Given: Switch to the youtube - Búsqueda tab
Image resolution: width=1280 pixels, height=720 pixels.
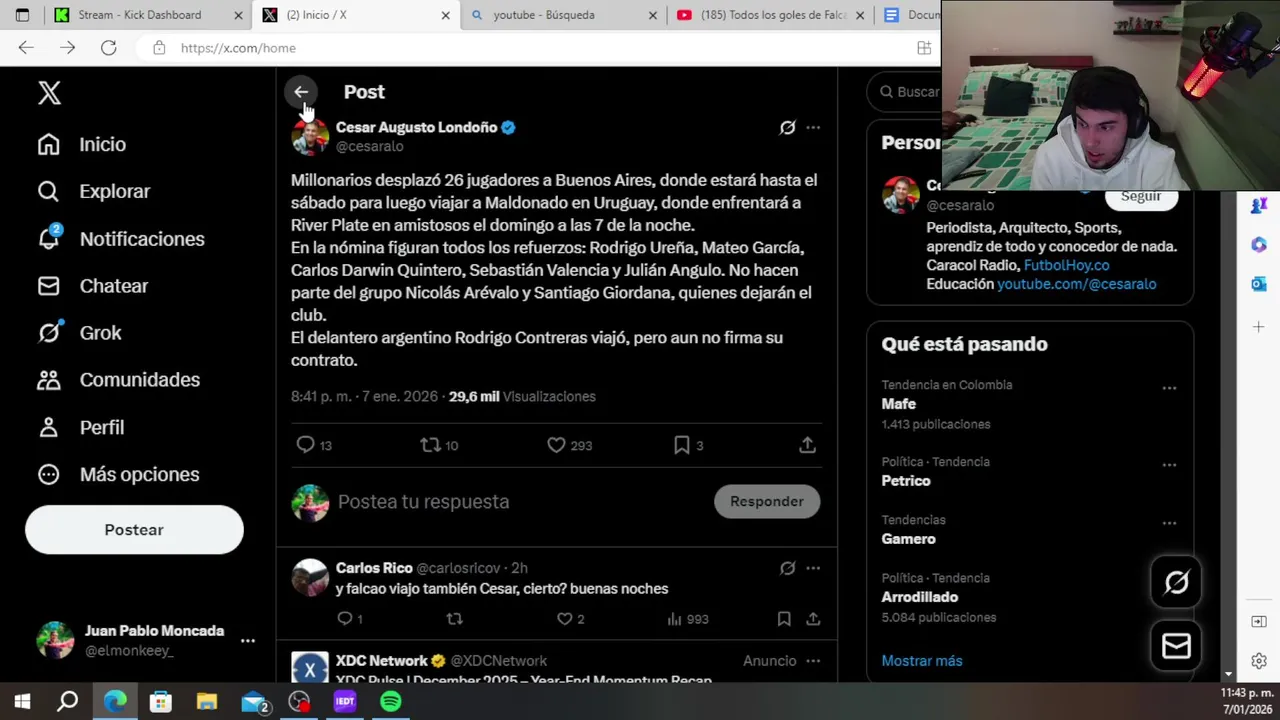Looking at the screenshot, I should click(564, 15).
